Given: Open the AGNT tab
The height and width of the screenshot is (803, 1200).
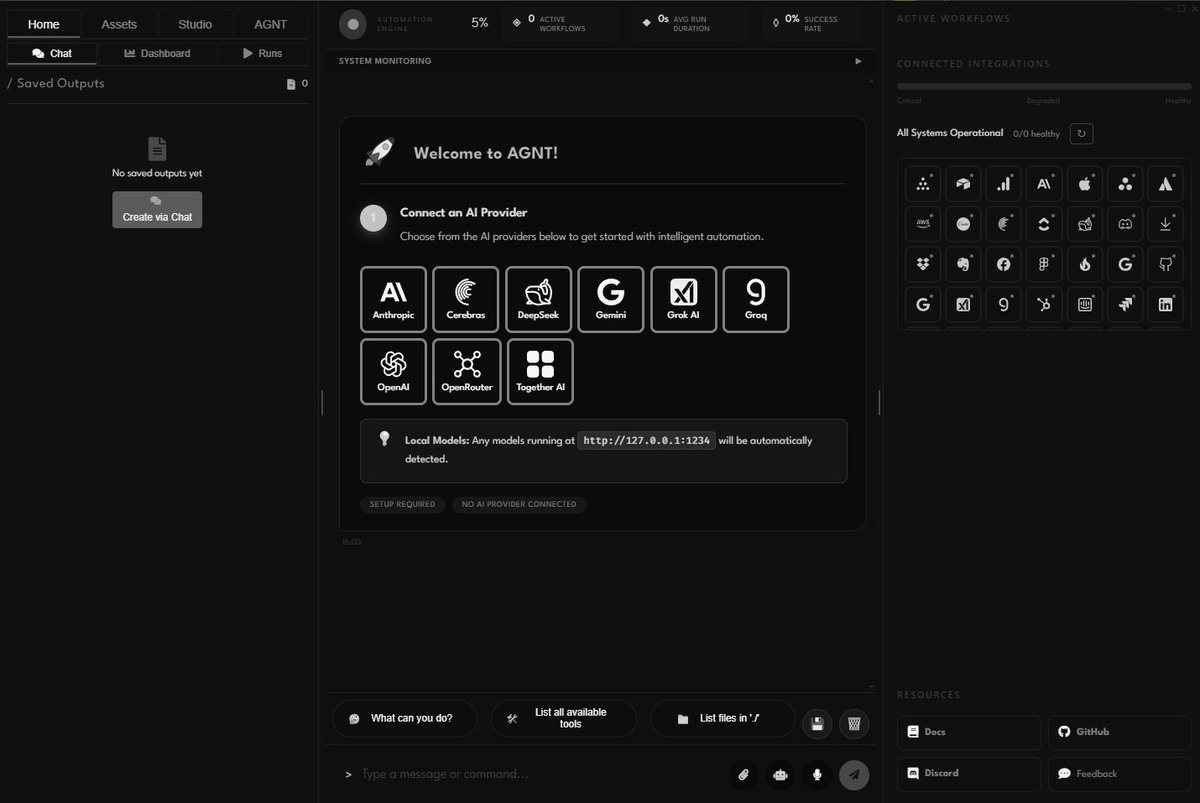Looking at the screenshot, I should click(x=271, y=24).
